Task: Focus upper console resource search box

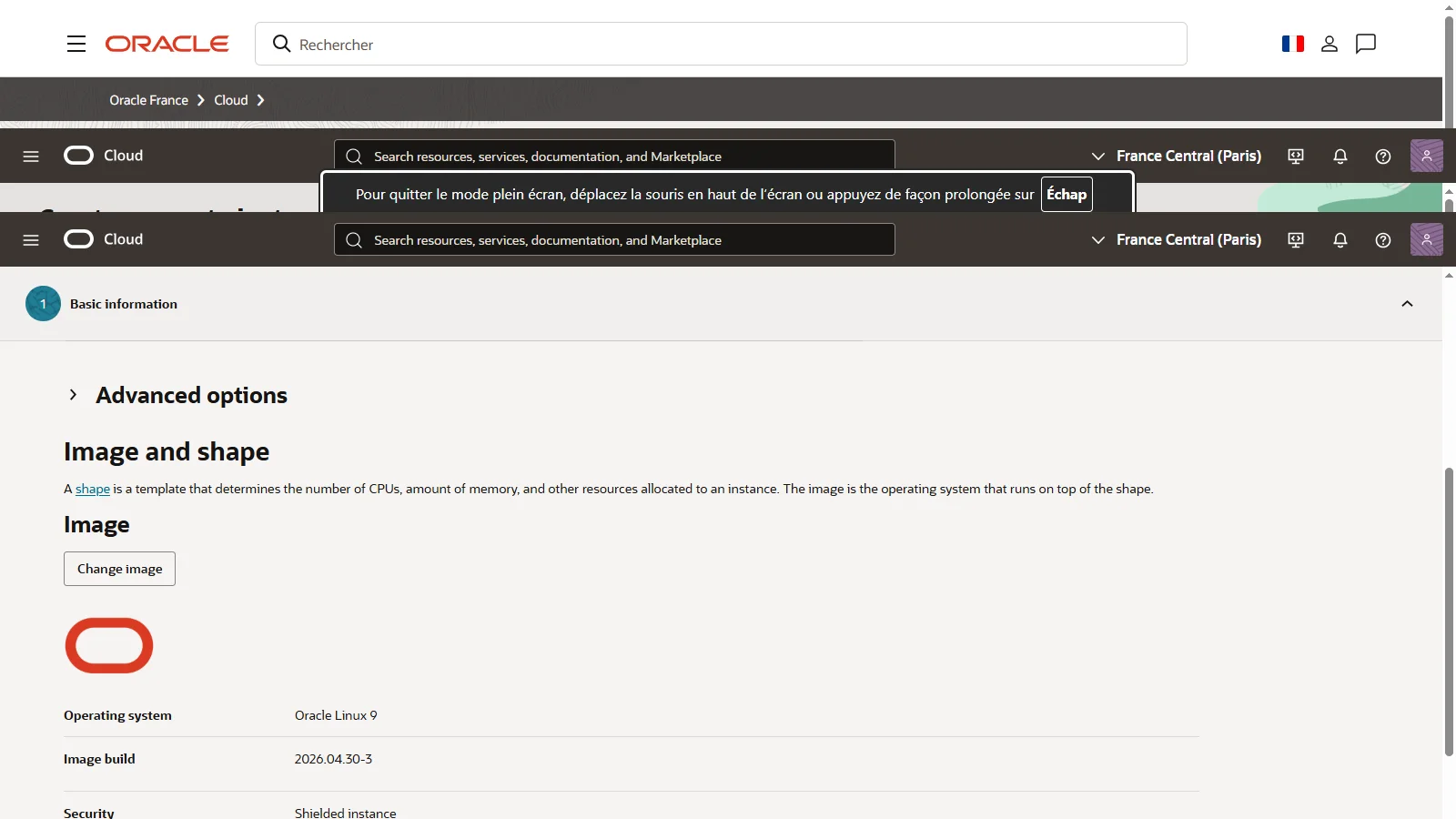Action: [x=614, y=156]
